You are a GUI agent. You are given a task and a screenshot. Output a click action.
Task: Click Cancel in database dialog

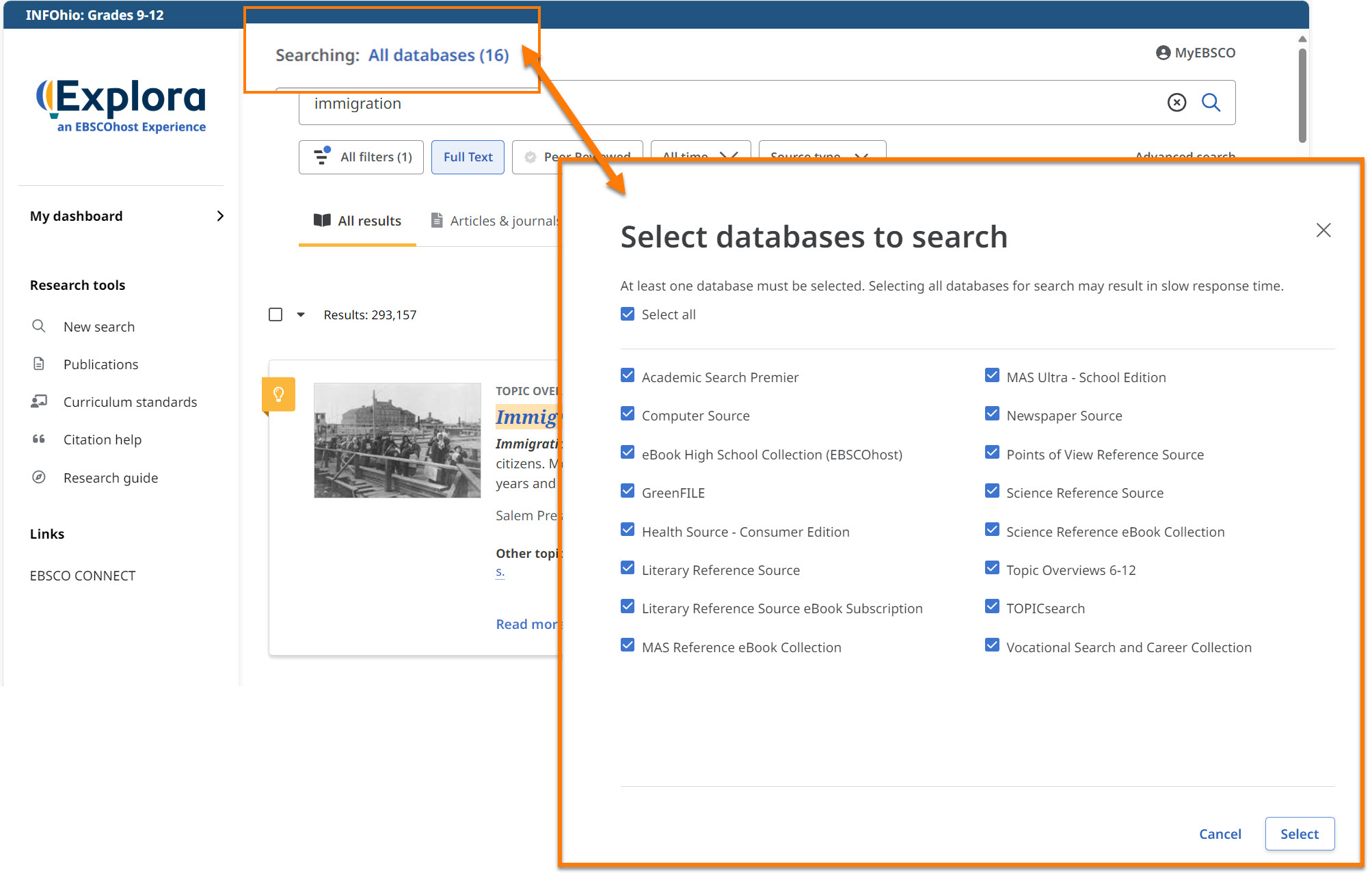click(1220, 834)
